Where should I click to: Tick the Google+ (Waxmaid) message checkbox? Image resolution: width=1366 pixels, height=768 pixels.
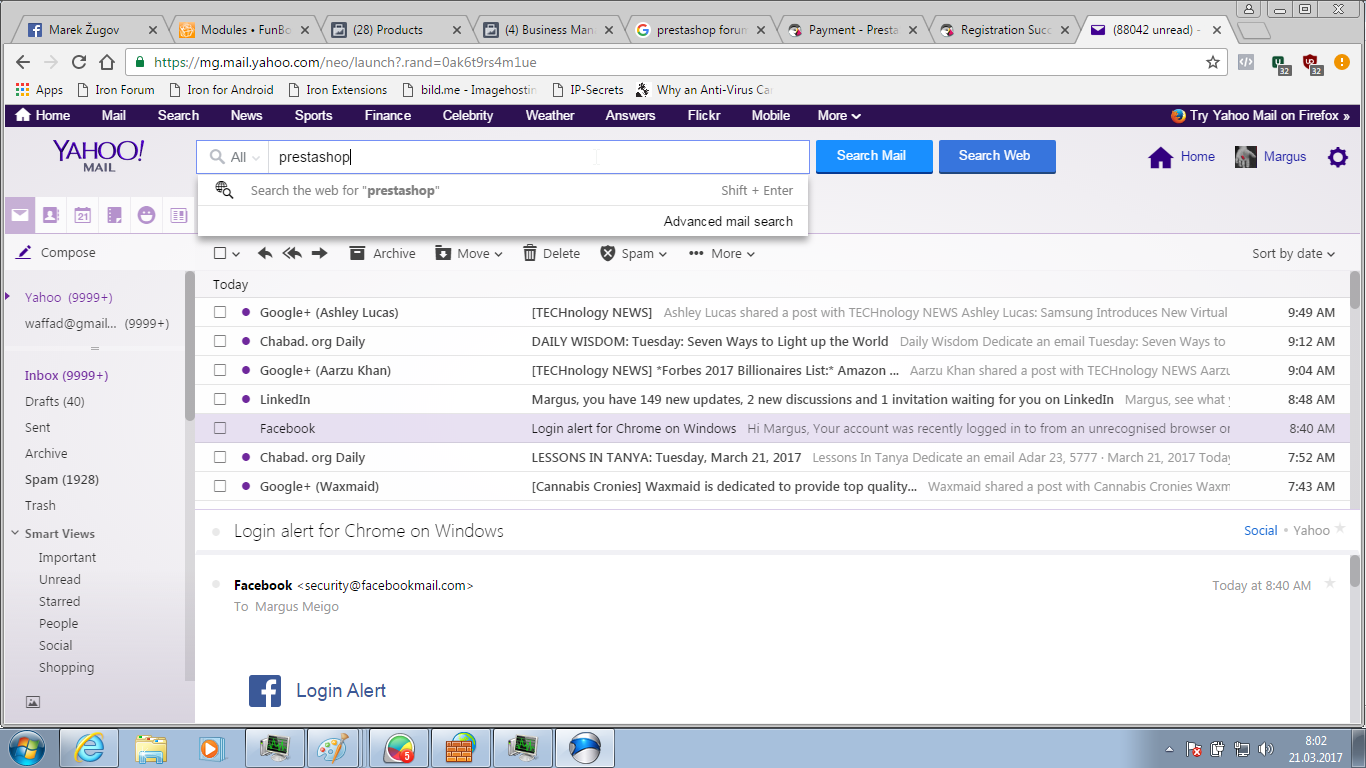pos(220,487)
